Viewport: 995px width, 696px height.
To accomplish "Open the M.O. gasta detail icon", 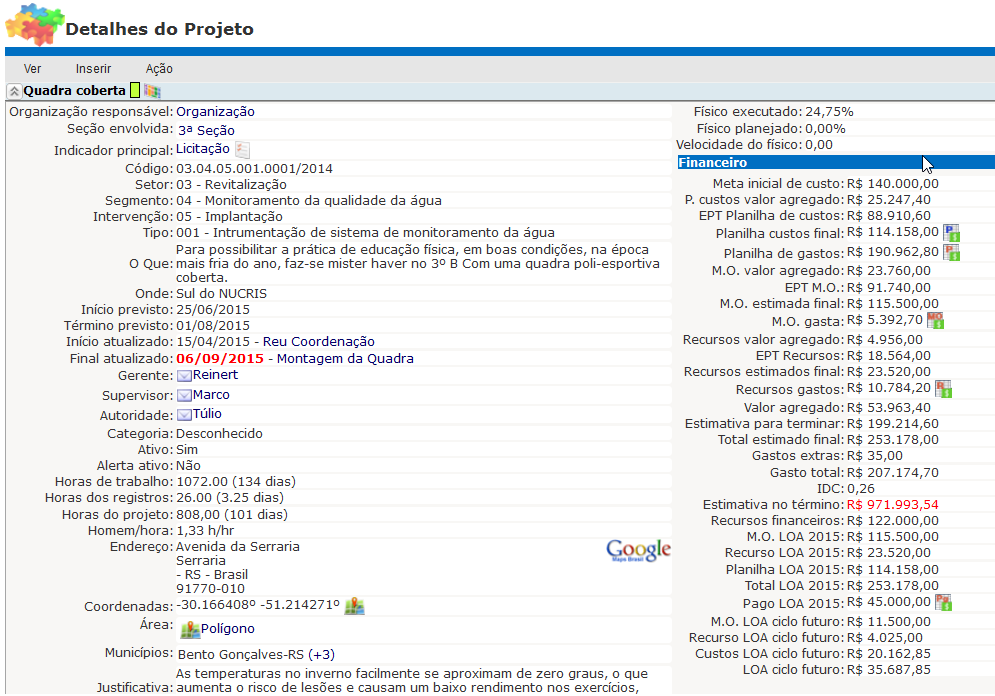I will coord(935,320).
